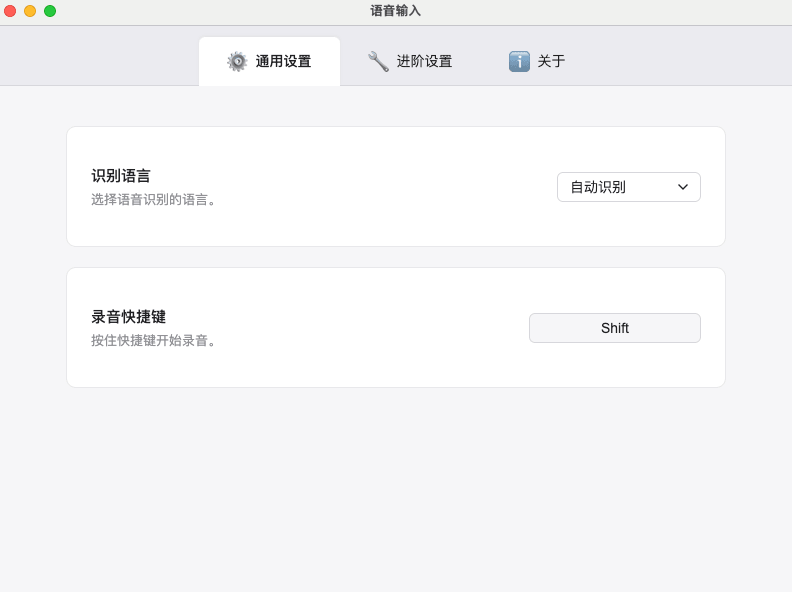792x592 pixels.
Task: Go to the 关于 tab label
Action: click(x=551, y=61)
